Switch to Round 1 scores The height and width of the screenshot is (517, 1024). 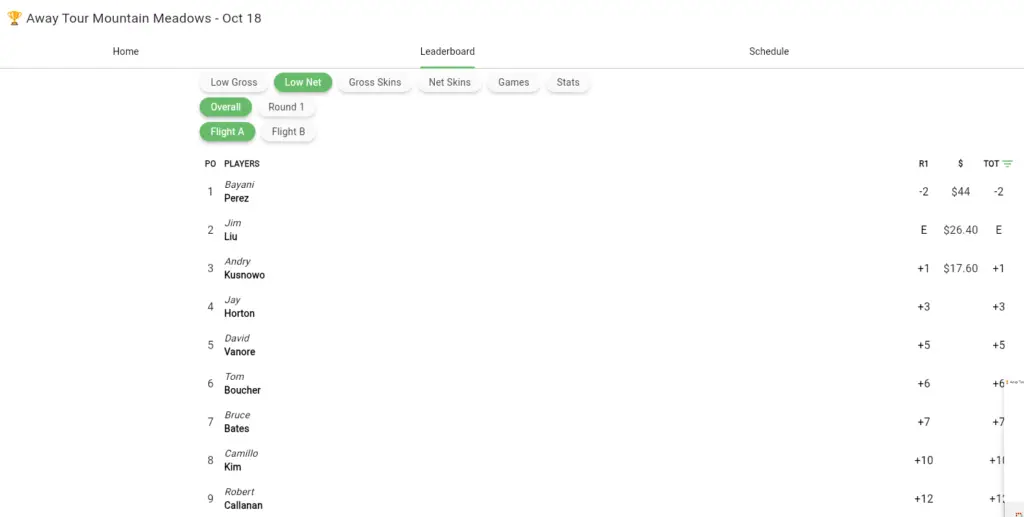click(x=286, y=107)
